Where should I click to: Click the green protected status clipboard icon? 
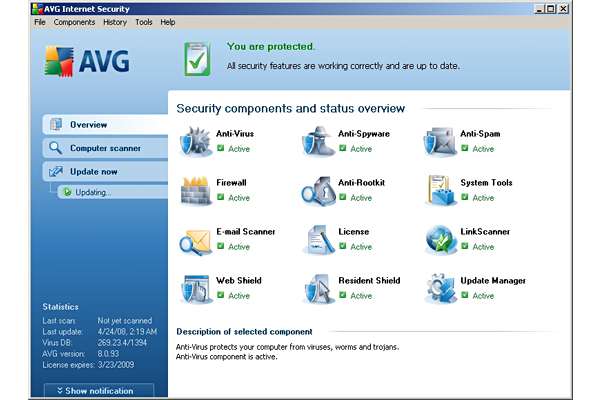point(197,59)
